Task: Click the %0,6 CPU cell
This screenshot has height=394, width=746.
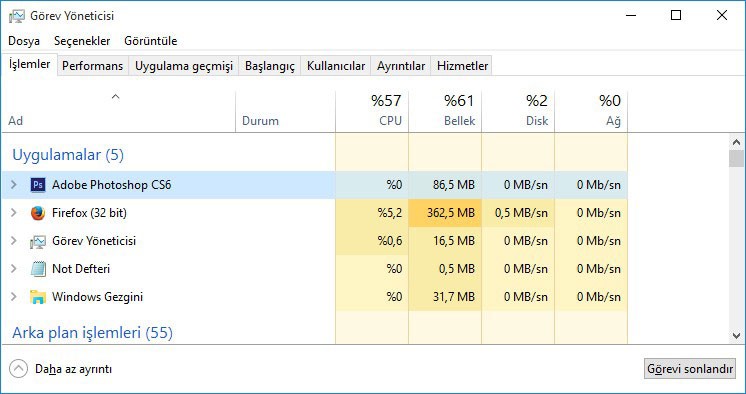Action: pyautogui.click(x=372, y=241)
